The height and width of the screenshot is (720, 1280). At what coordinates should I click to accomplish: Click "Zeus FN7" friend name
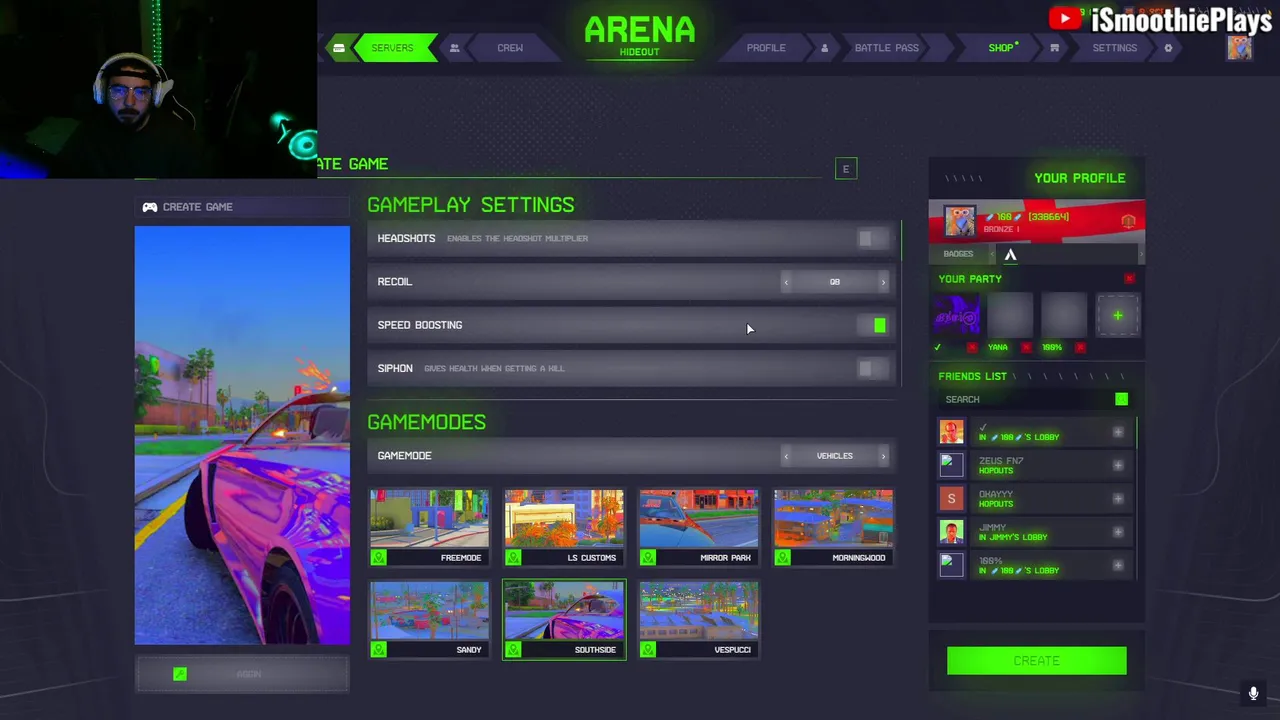coord(1001,461)
